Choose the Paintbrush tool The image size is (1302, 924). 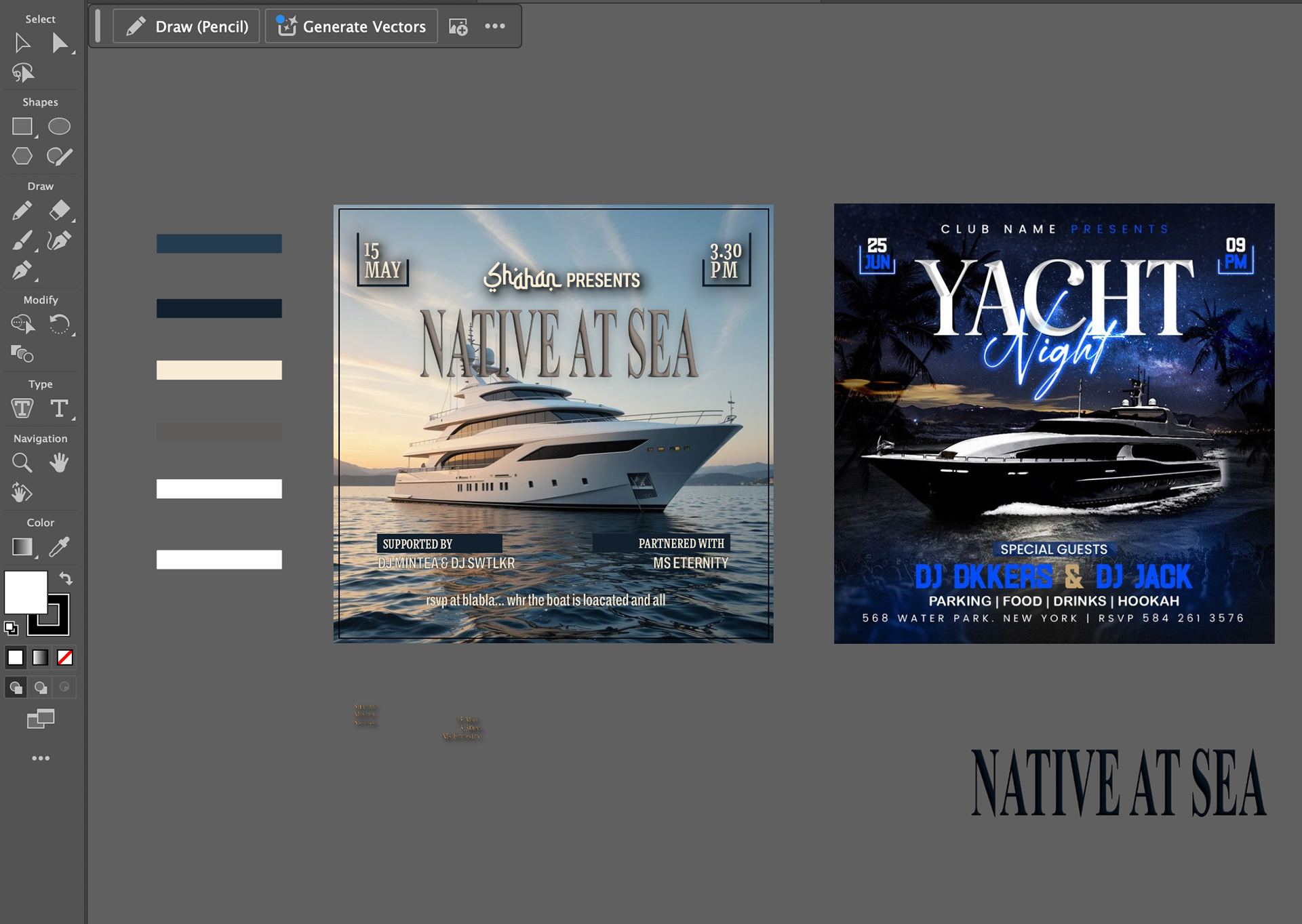coord(22,241)
